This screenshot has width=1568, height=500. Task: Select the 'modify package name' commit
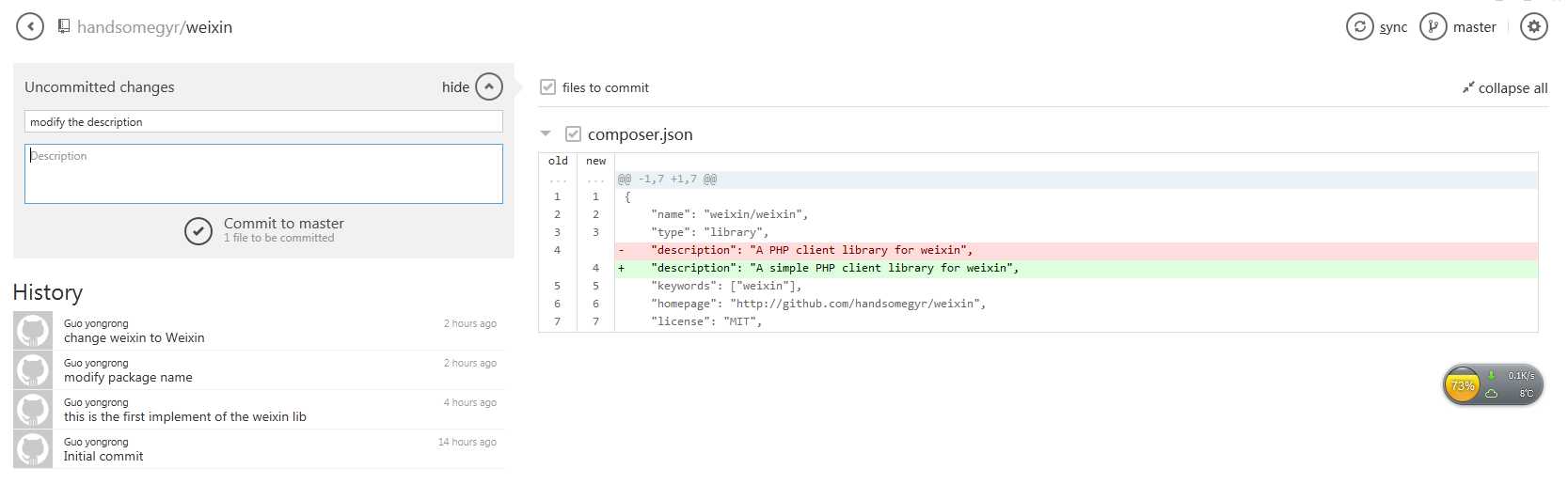(128, 377)
